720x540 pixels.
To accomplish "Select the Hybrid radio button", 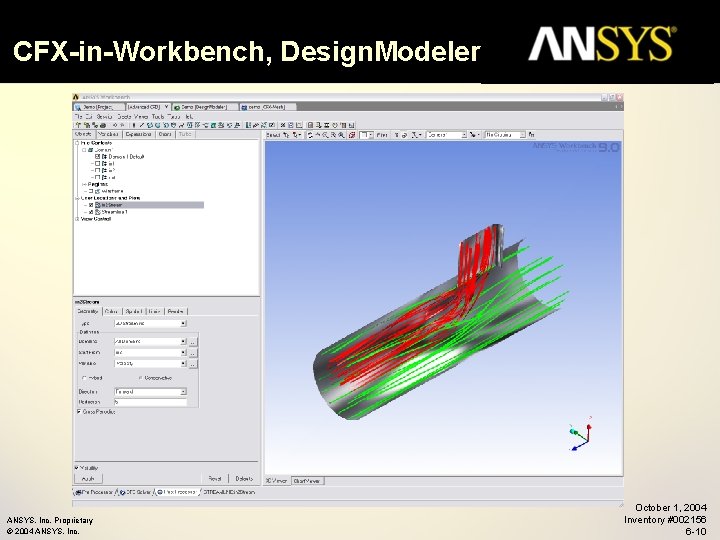I will [84, 378].
